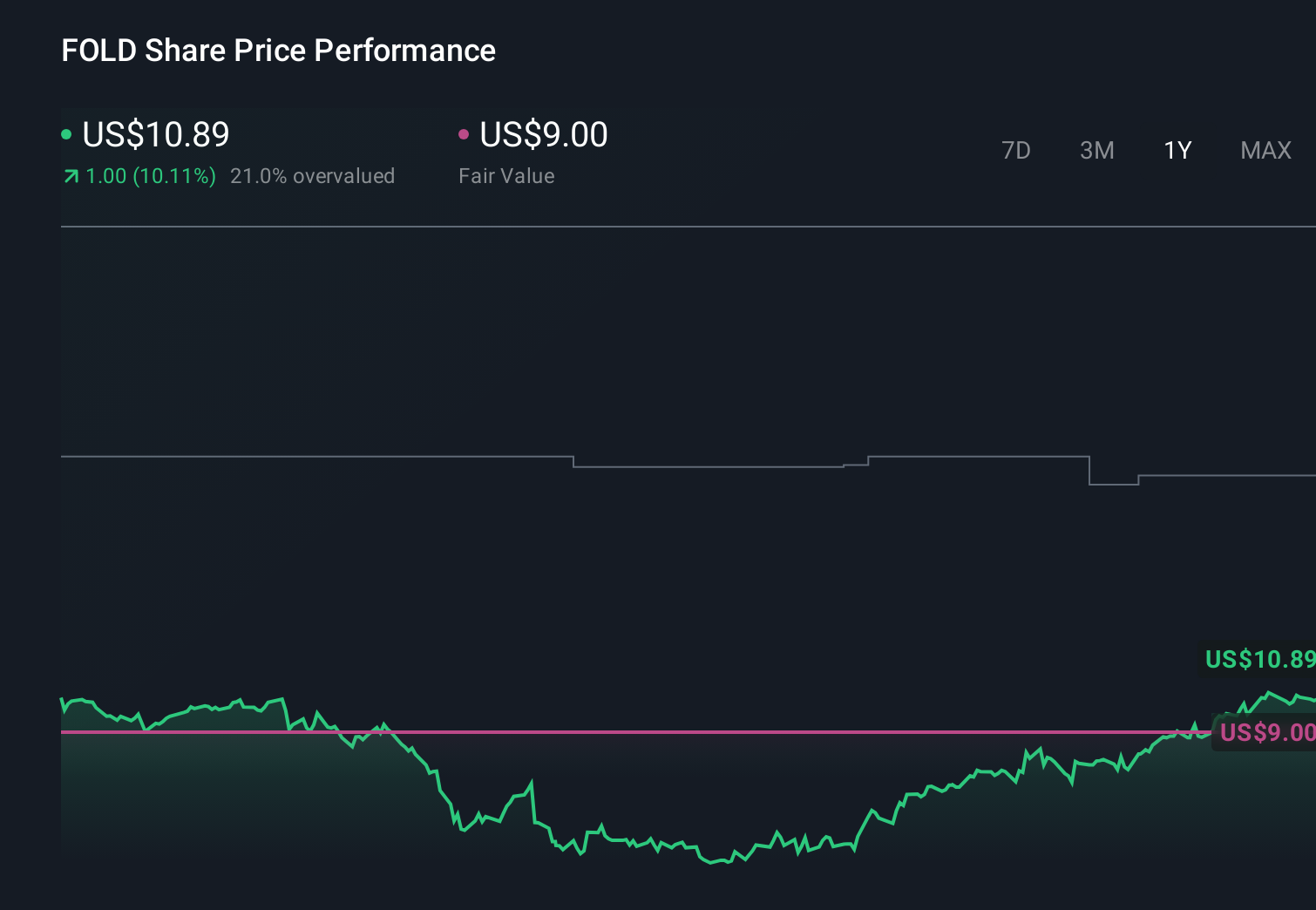Screen dimensions: 1316x910
Task: Toggle the 21.0% overvalued indicator
Action: coord(312,175)
